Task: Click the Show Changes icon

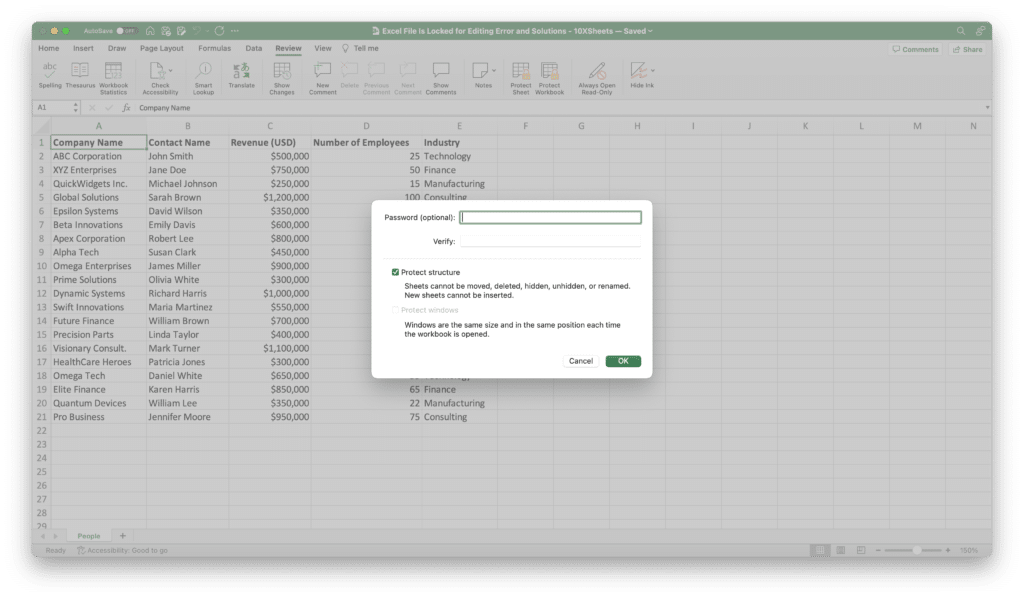Action: click(281, 71)
